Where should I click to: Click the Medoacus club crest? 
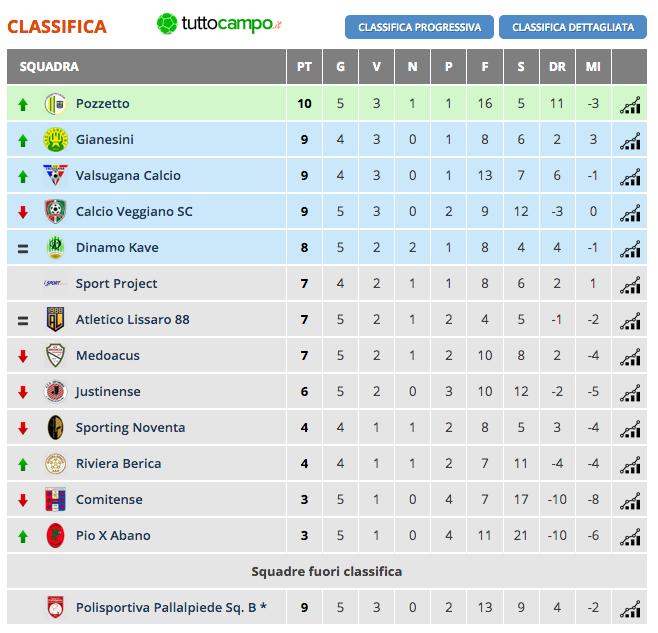click(x=55, y=355)
